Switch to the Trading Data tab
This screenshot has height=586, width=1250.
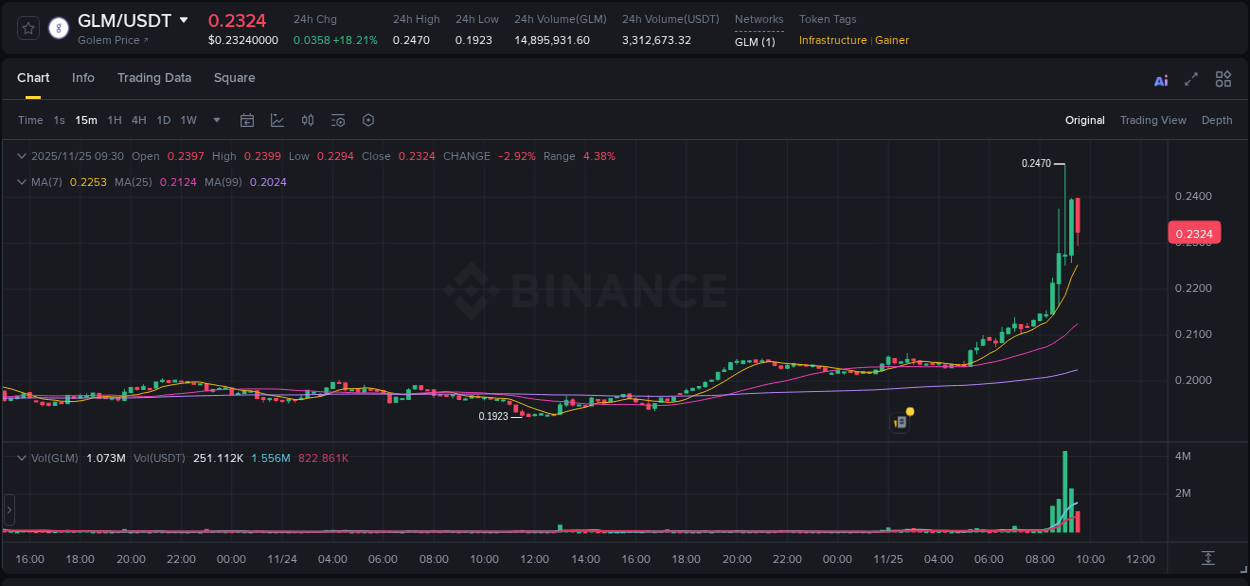click(x=154, y=78)
